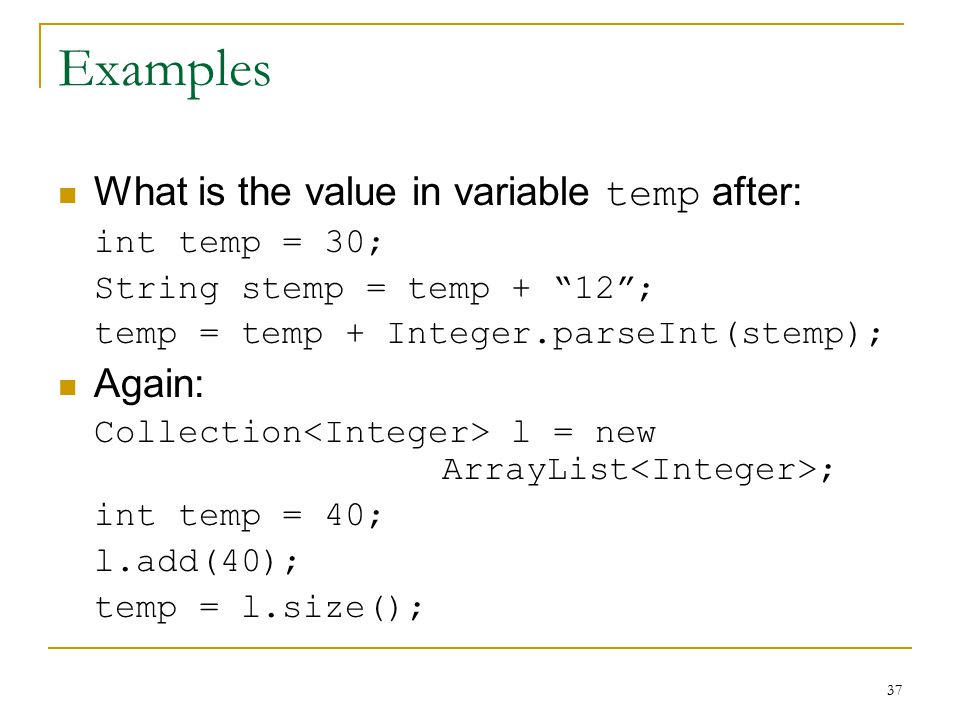Click the line 'int temp = 30;'
This screenshot has width=960, height=720.
[x=239, y=243]
